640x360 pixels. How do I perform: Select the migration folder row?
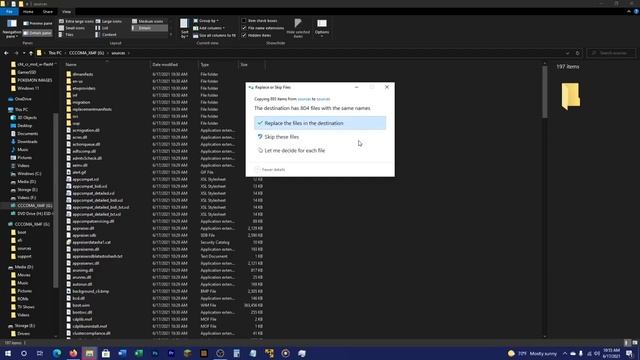(x=81, y=102)
